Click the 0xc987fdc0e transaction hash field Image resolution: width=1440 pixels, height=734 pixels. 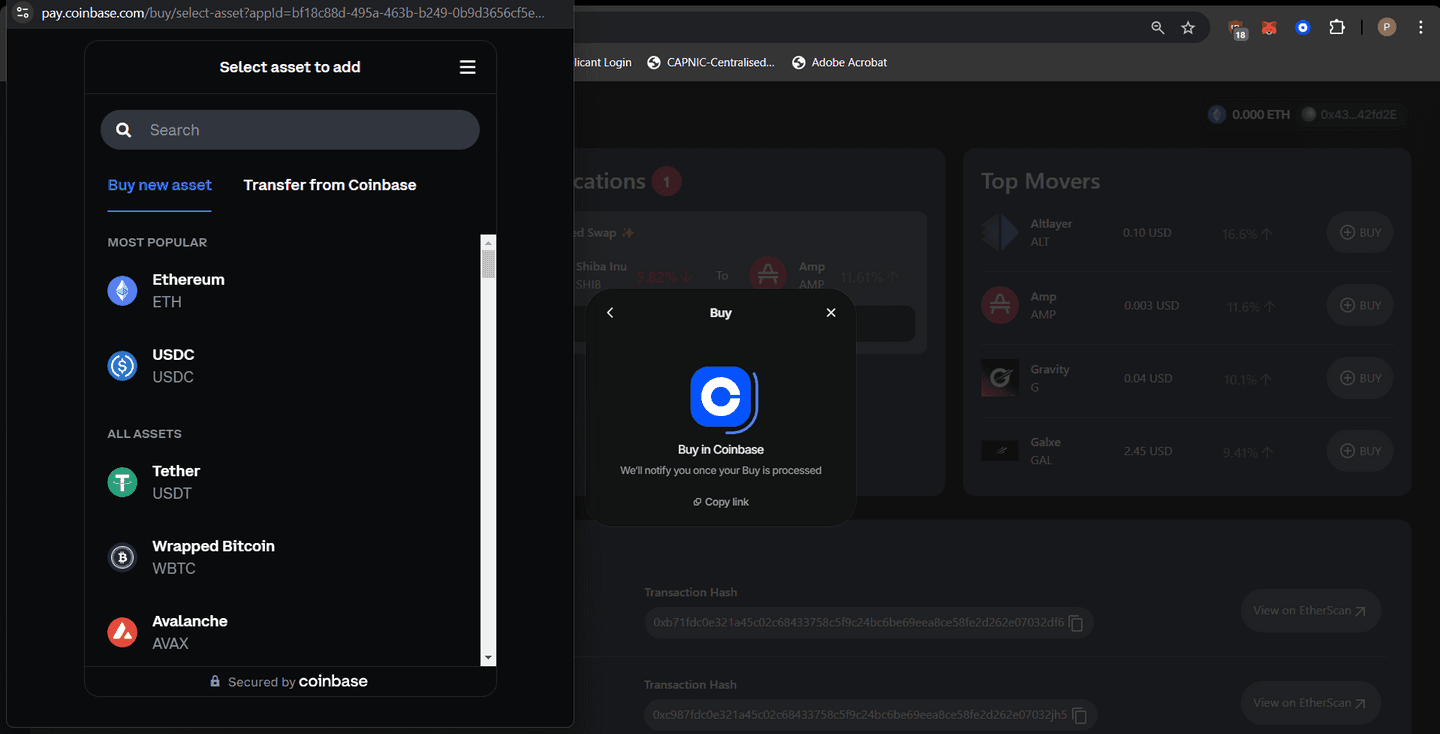[871, 716]
